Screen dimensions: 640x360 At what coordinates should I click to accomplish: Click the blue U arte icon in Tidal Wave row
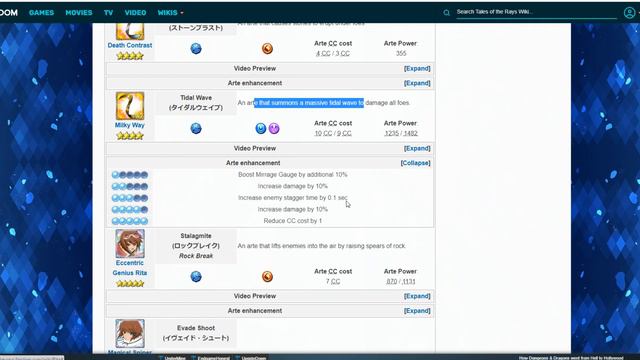click(x=260, y=129)
